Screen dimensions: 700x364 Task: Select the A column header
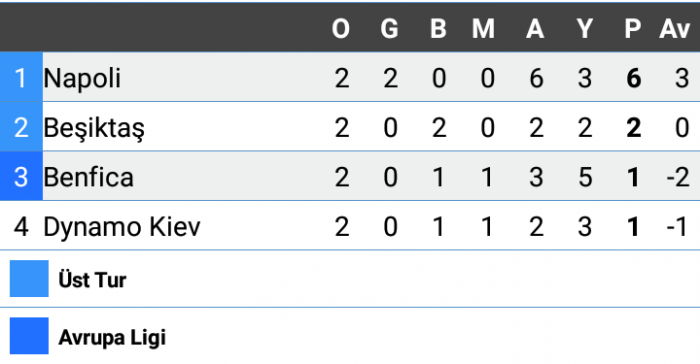pyautogui.click(x=535, y=29)
